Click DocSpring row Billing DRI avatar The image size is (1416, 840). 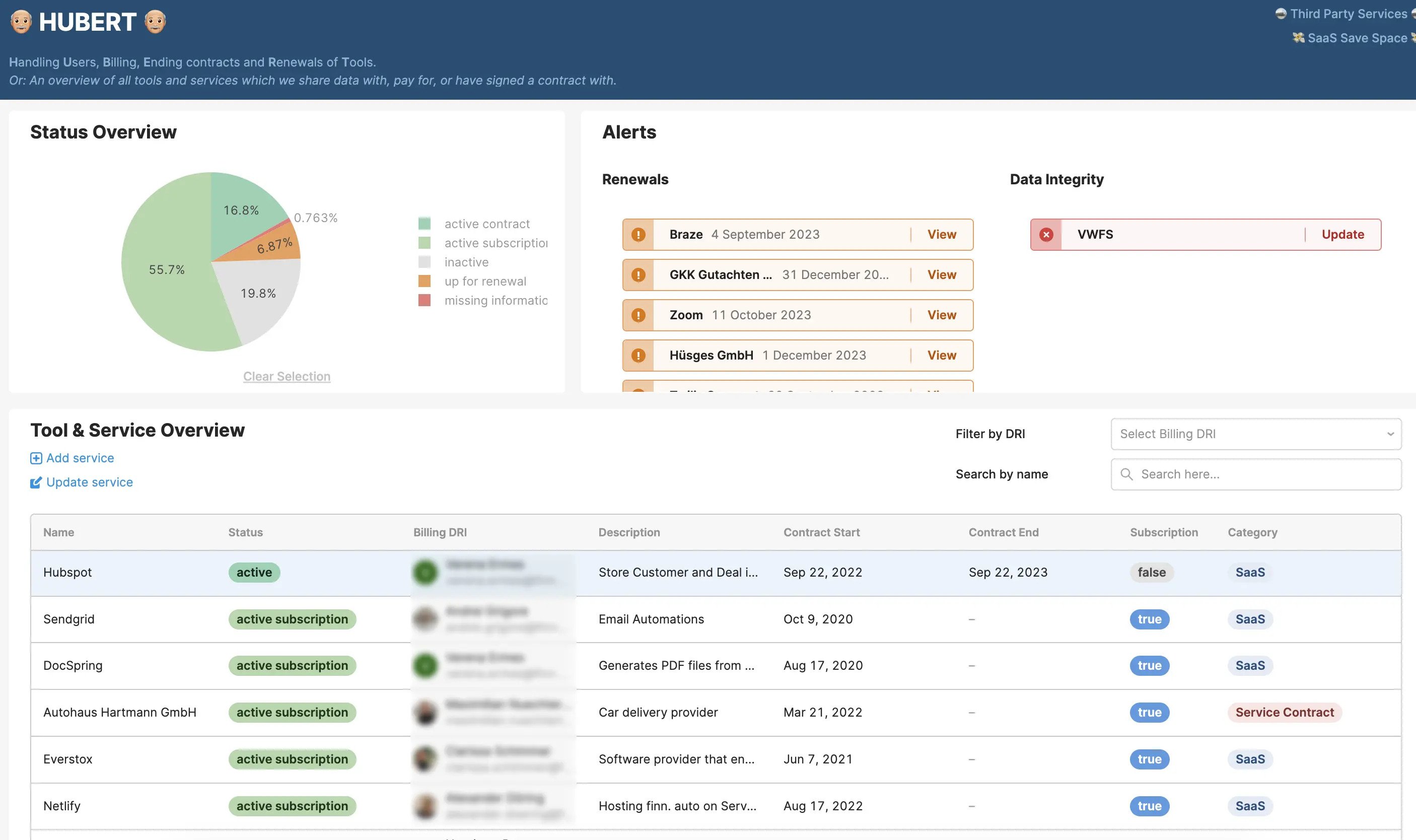[425, 666]
